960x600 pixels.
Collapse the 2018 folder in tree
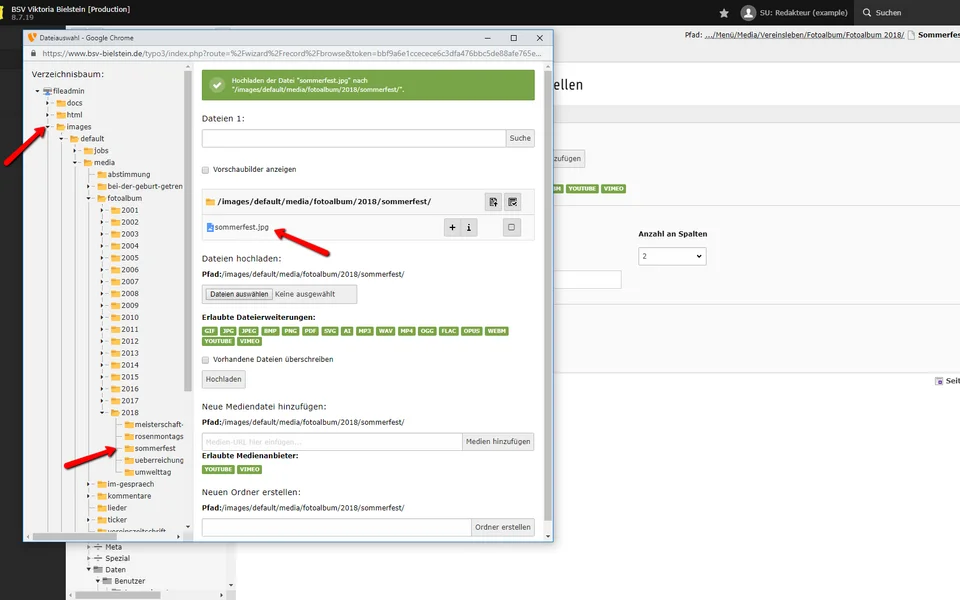[x=101, y=413]
